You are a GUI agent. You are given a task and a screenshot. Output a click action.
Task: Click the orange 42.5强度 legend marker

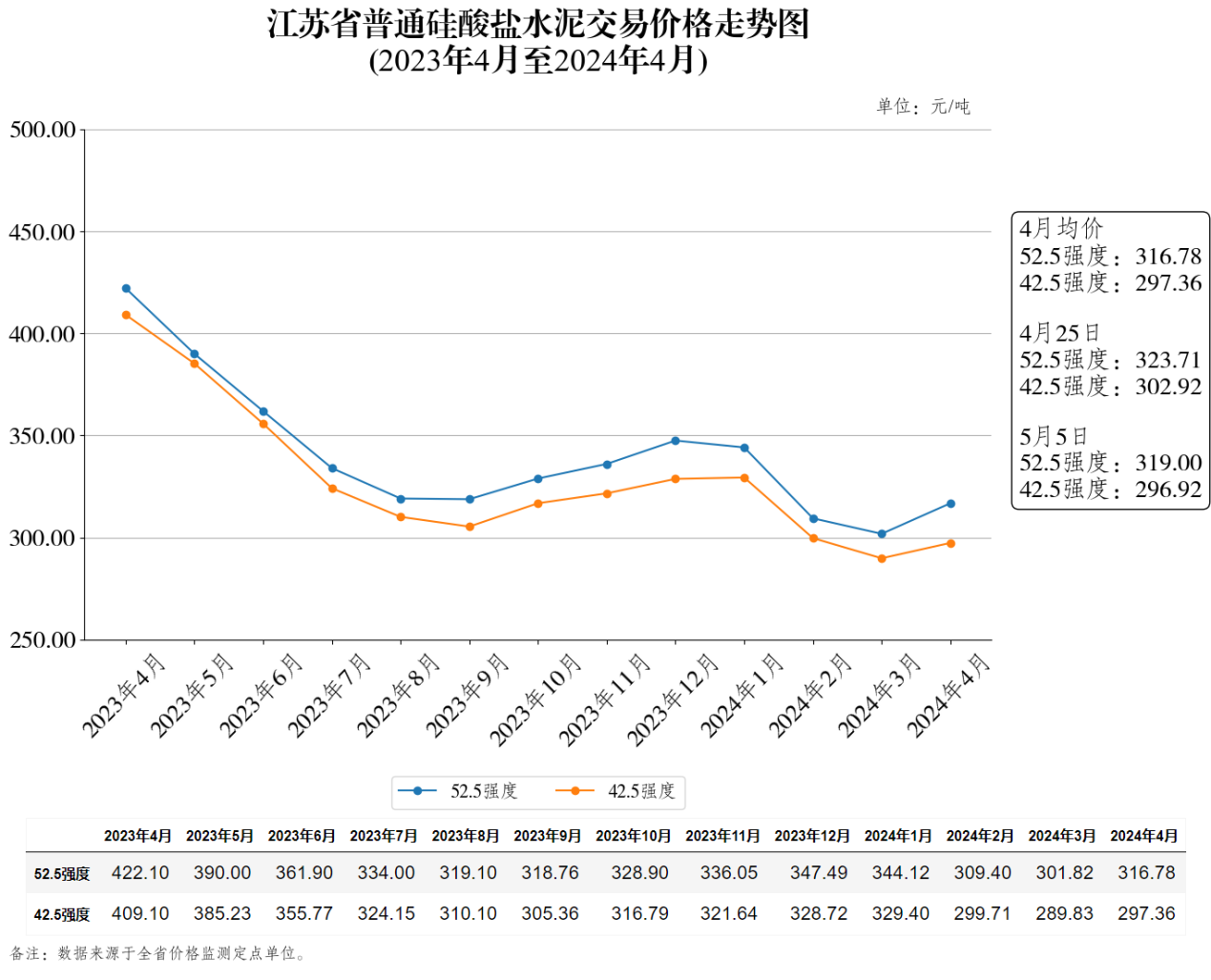[x=574, y=791]
